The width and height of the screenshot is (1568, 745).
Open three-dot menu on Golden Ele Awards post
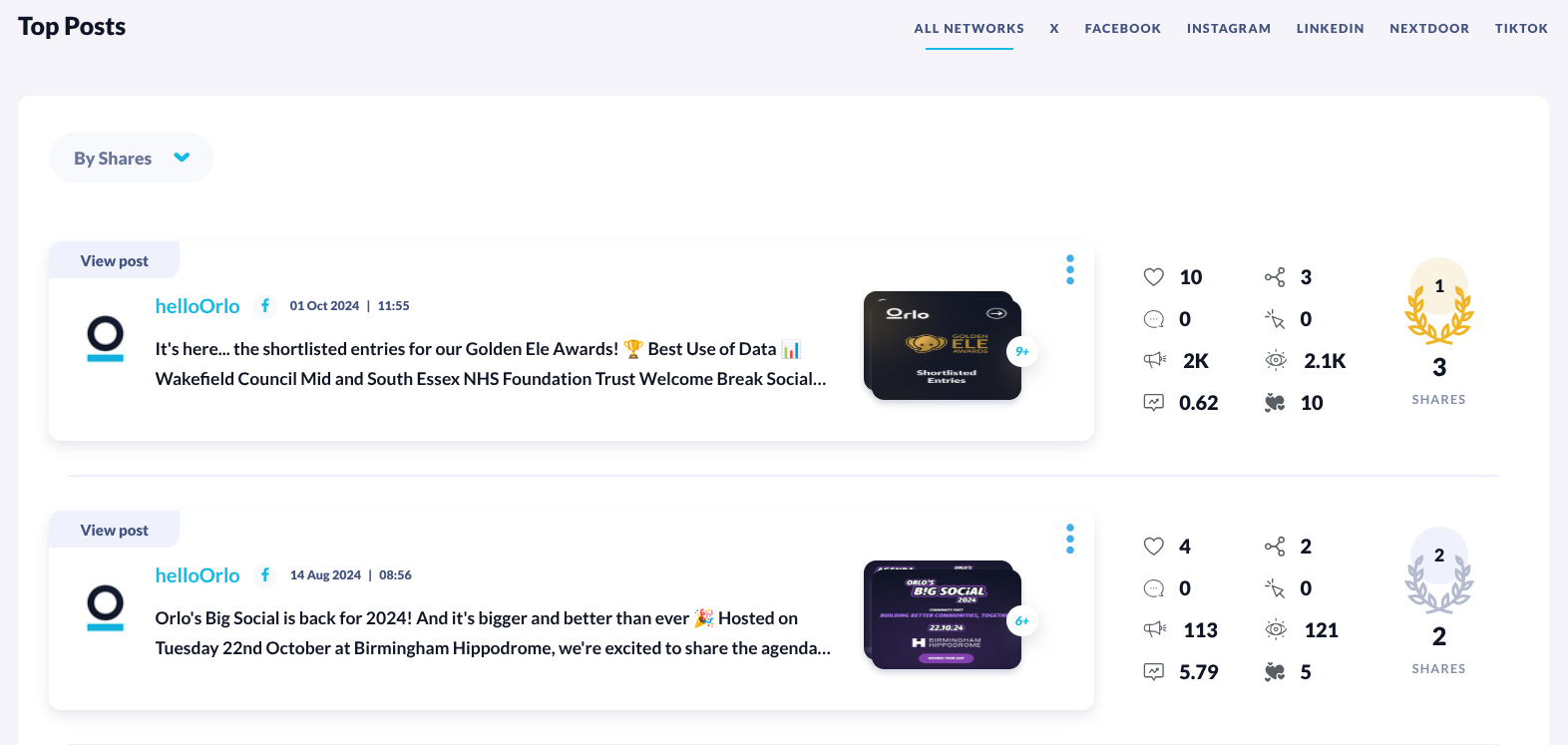pos(1069,269)
